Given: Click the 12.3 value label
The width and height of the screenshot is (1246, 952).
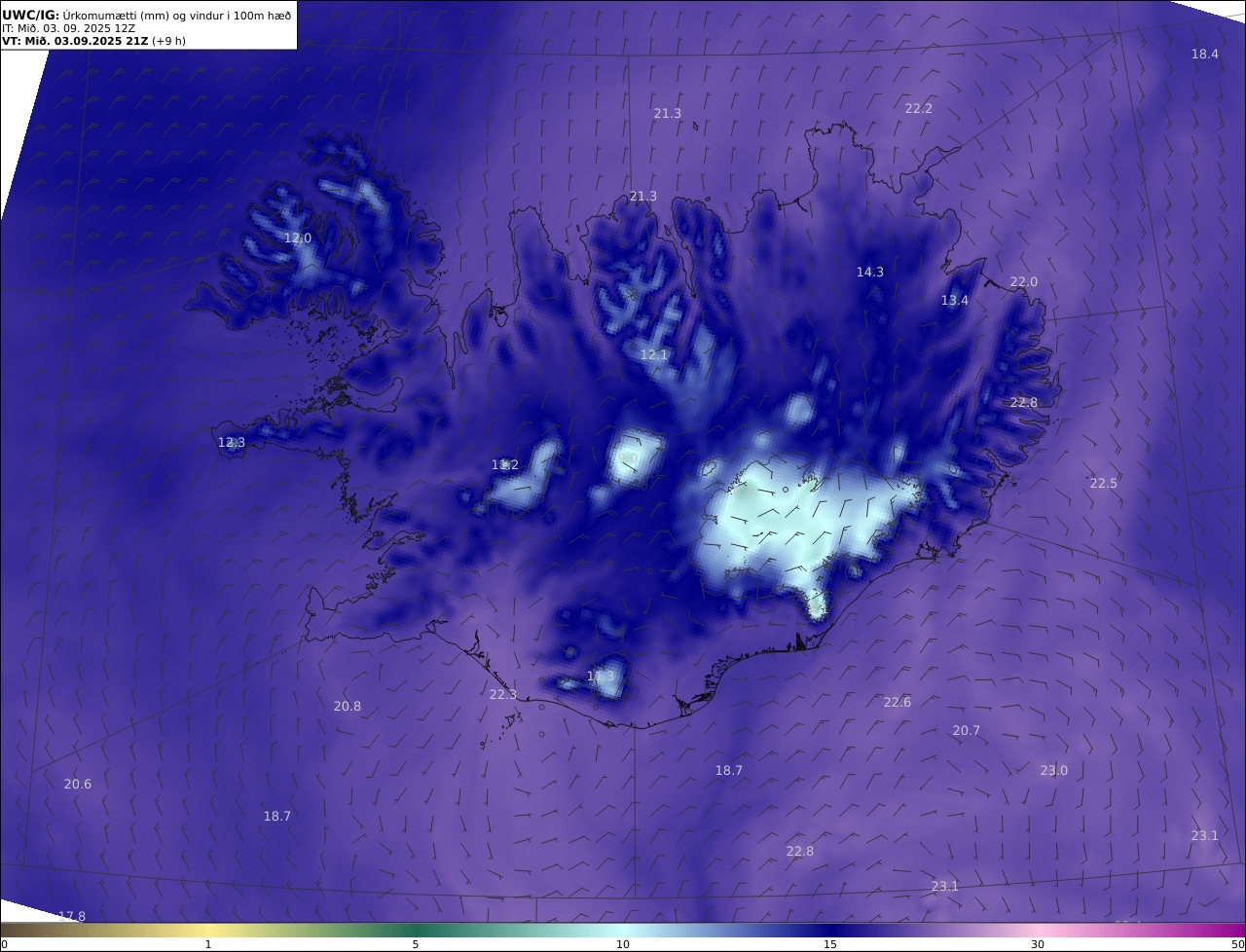Looking at the screenshot, I should click(232, 443).
